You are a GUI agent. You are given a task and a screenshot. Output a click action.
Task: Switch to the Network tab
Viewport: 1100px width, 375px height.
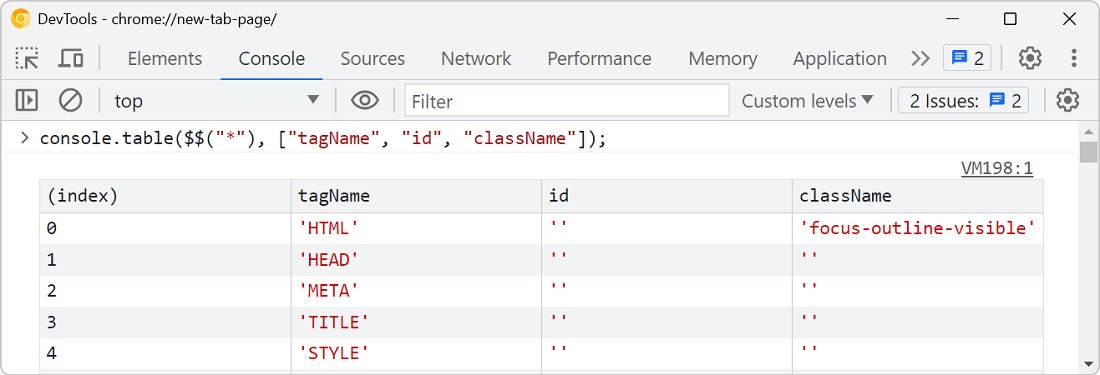(x=476, y=58)
